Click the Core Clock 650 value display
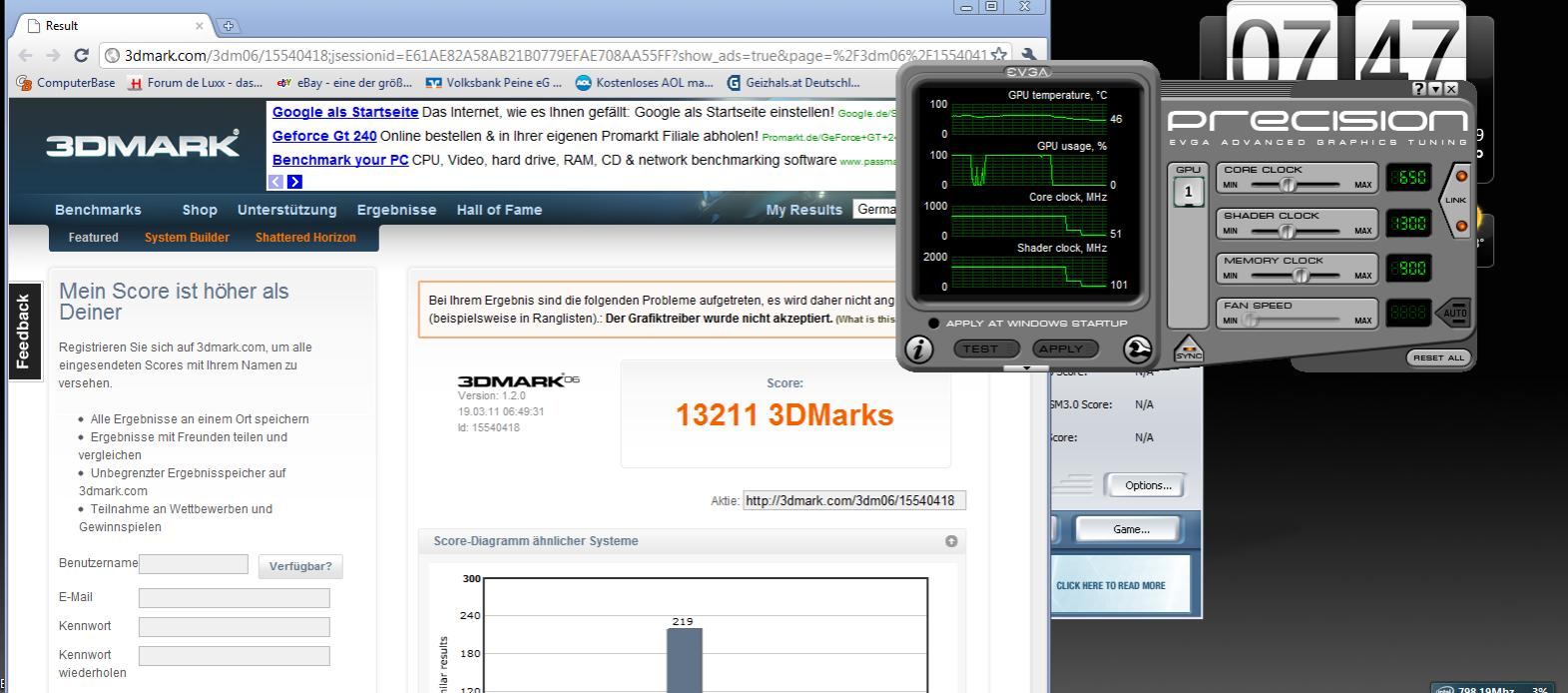Image resolution: width=1568 pixels, height=693 pixels. point(1409,178)
